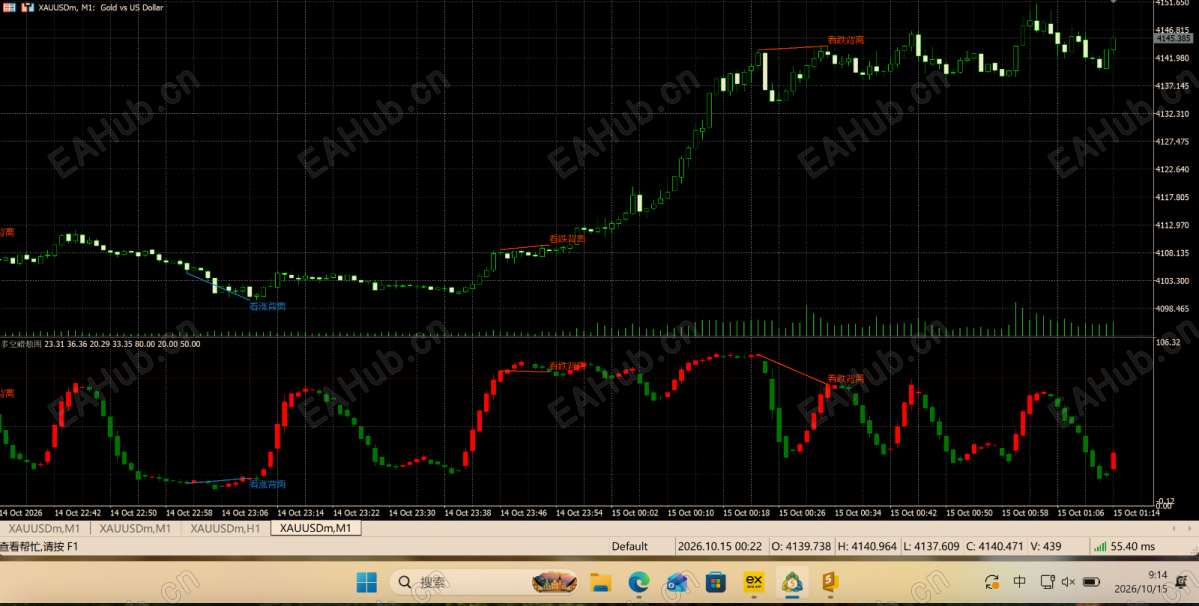Click the blue 看涨背离 label in the indicator window
Image resolution: width=1199 pixels, height=606 pixels.
pyautogui.click(x=268, y=484)
